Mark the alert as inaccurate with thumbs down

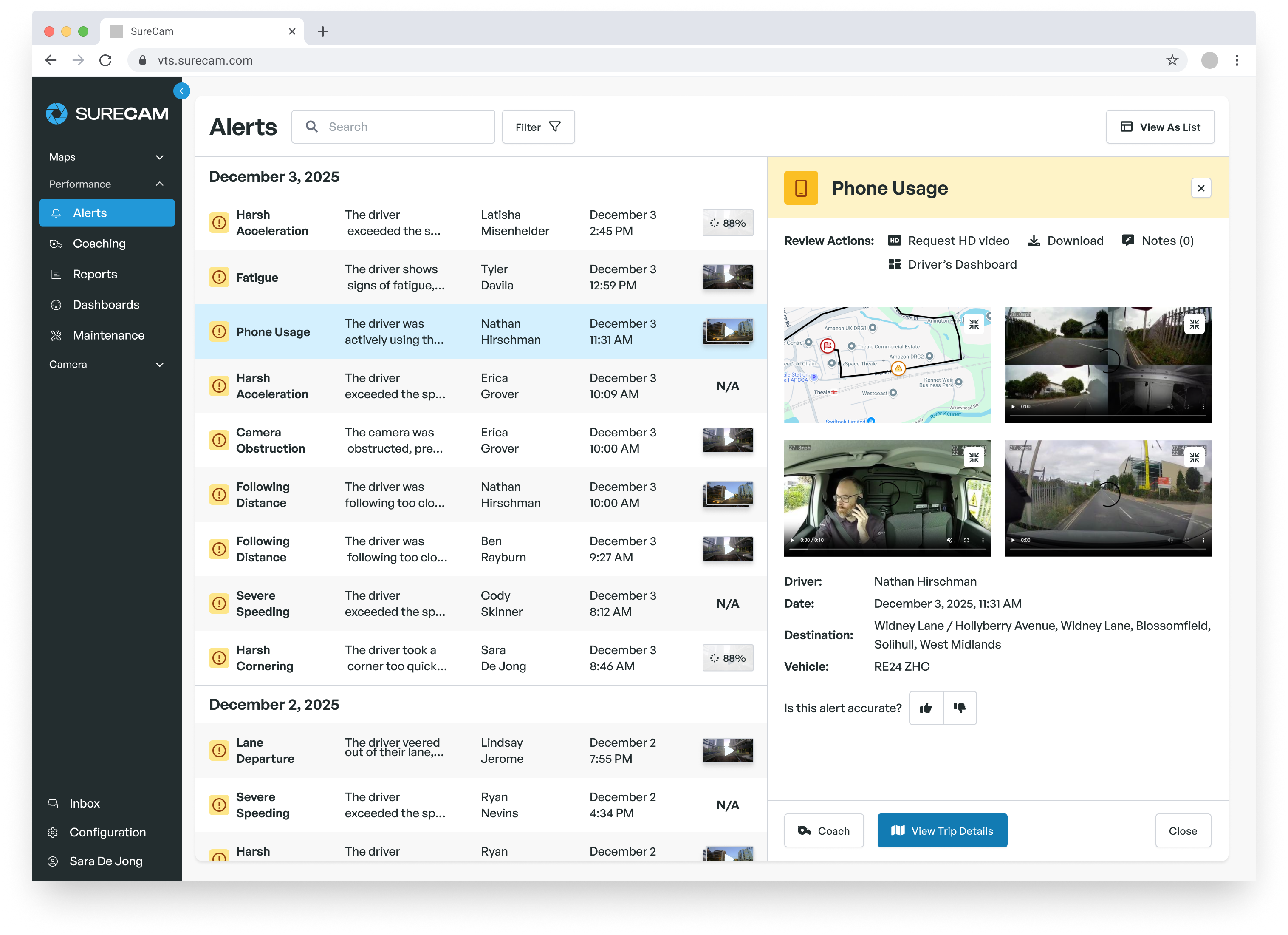click(960, 708)
